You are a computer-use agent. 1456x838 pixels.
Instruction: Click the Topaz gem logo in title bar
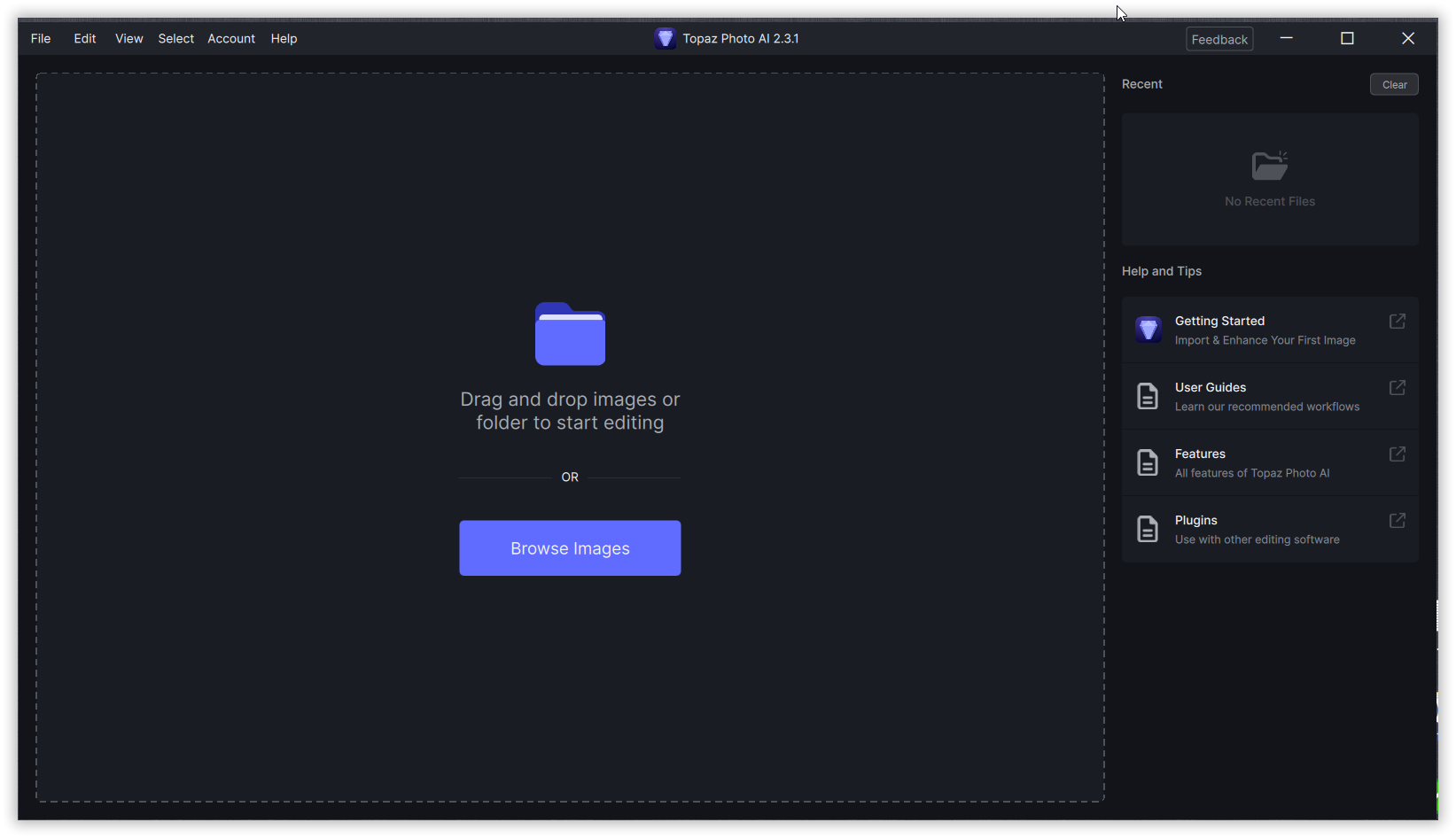click(x=665, y=38)
